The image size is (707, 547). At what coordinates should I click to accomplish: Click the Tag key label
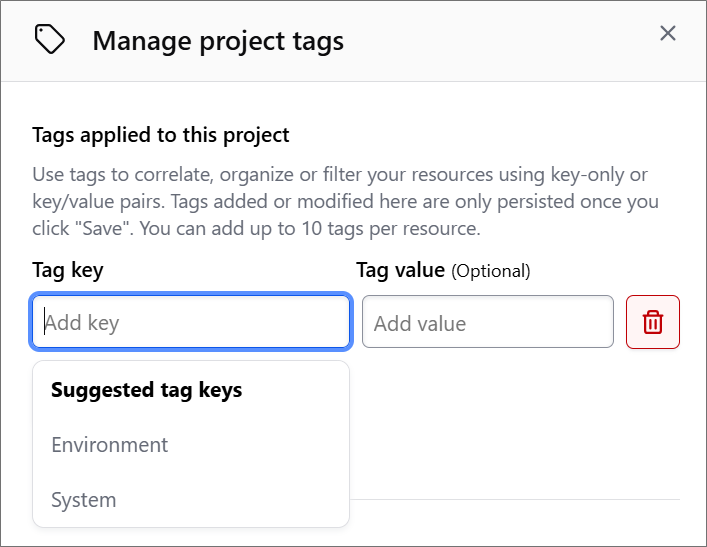tap(68, 271)
